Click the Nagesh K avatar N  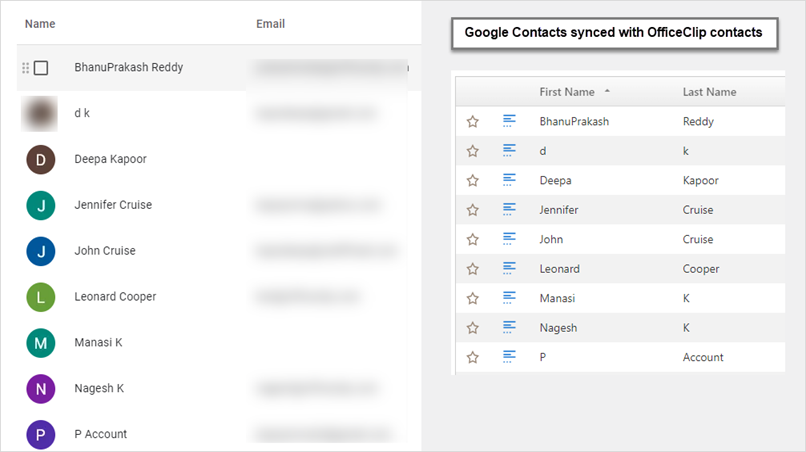41,389
